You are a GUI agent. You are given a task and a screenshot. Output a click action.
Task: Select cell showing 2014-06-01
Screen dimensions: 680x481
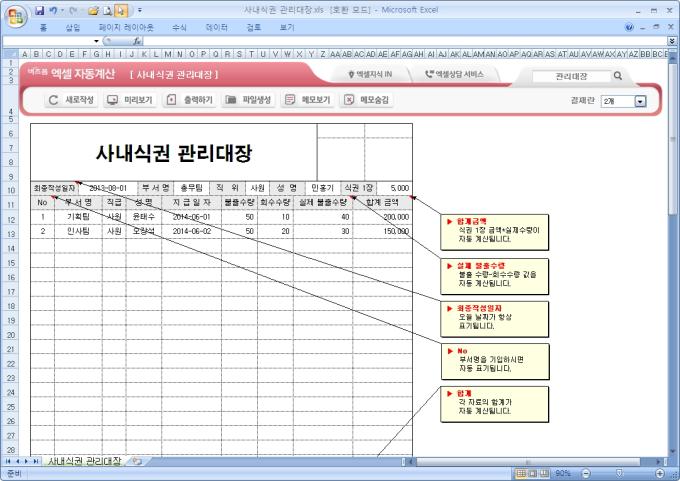coord(192,217)
